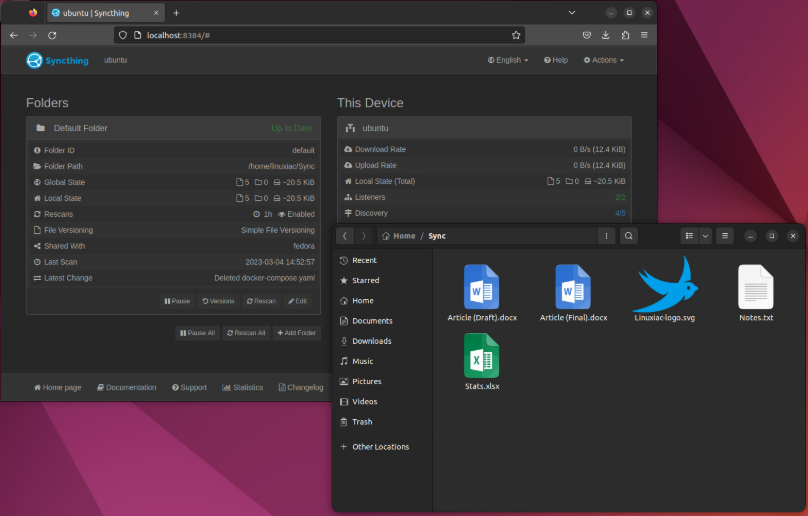This screenshot has height=516, width=808.
Task: Click Sync in Files path bar
Action: click(x=437, y=236)
